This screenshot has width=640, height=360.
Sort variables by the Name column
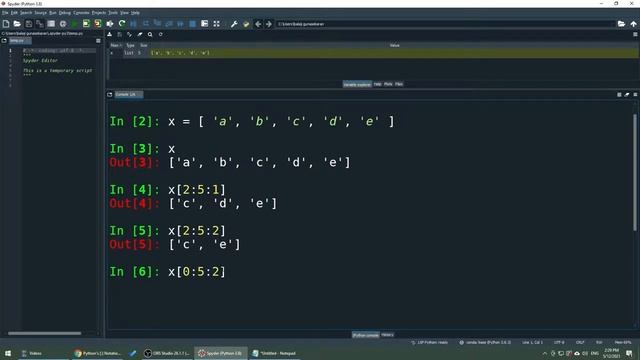pyautogui.click(x=116, y=46)
